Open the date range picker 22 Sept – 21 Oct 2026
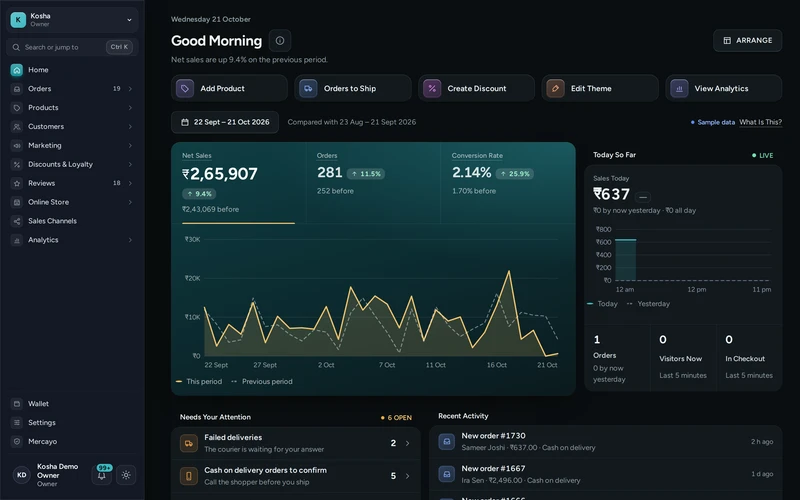 click(x=225, y=122)
